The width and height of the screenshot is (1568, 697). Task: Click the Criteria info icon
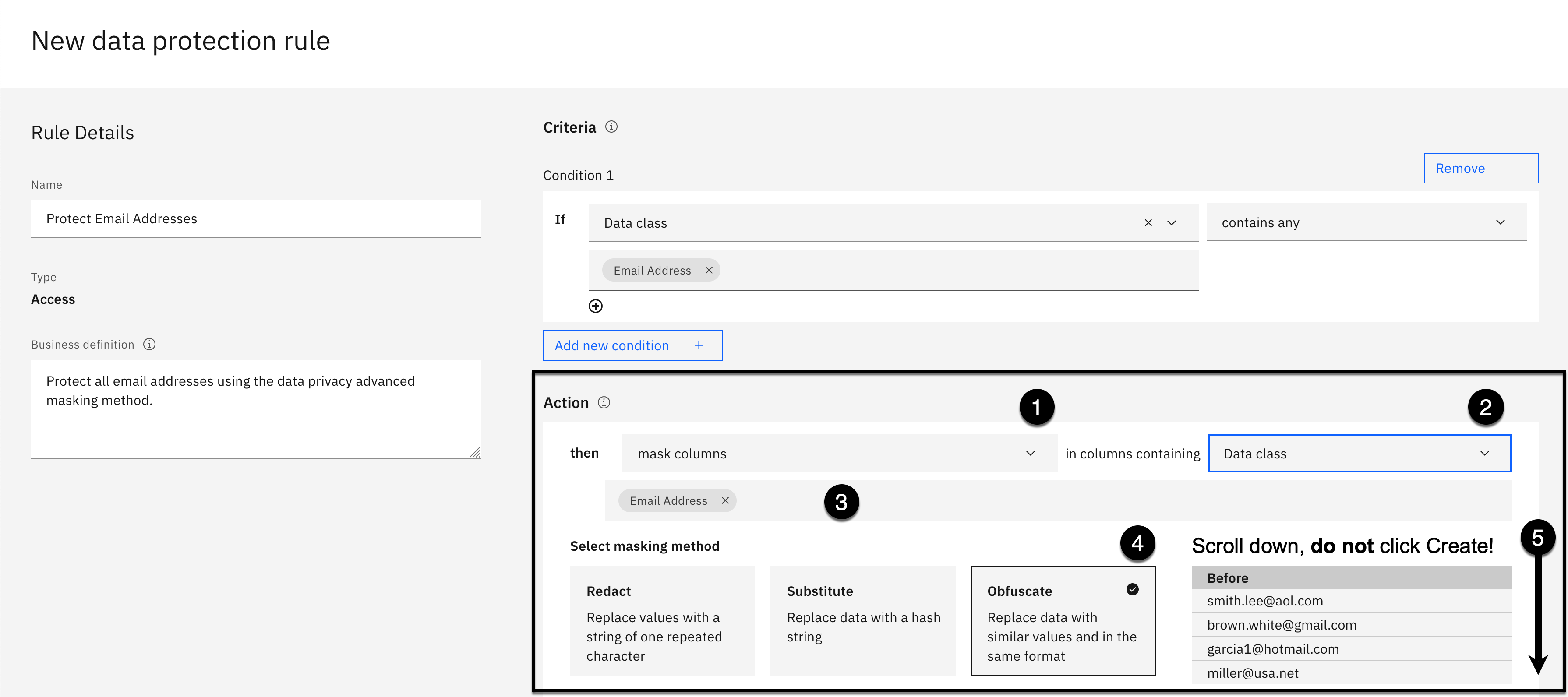tap(611, 127)
